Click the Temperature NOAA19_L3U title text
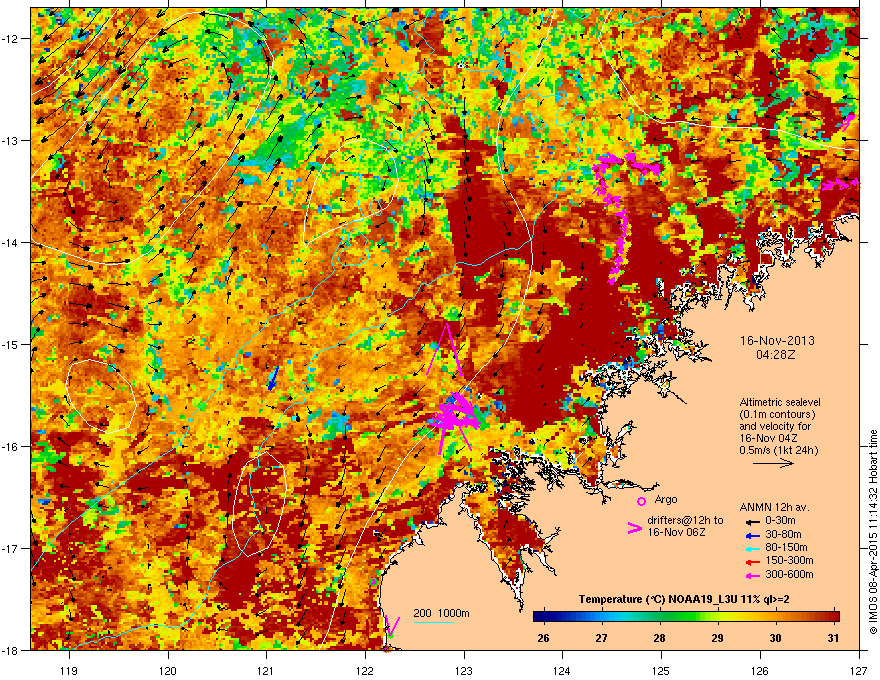 point(684,599)
